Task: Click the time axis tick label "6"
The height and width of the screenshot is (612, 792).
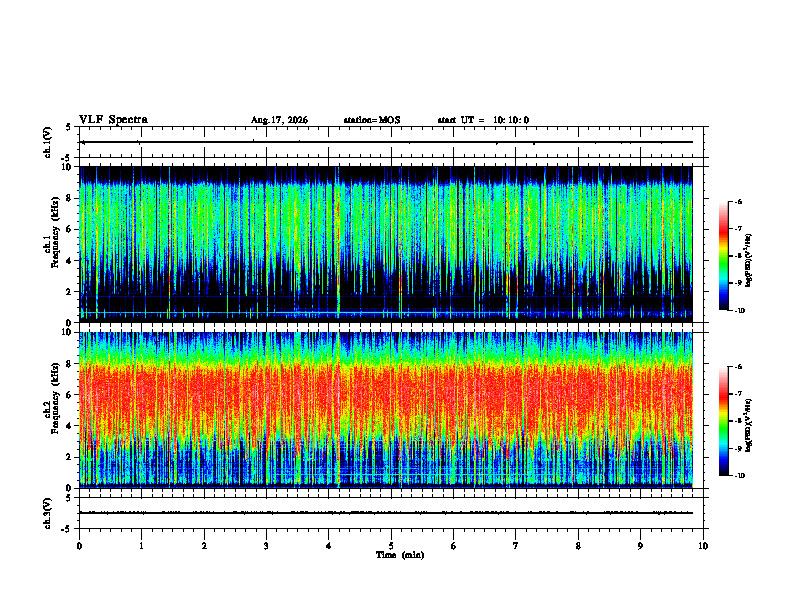Action: 454,546
